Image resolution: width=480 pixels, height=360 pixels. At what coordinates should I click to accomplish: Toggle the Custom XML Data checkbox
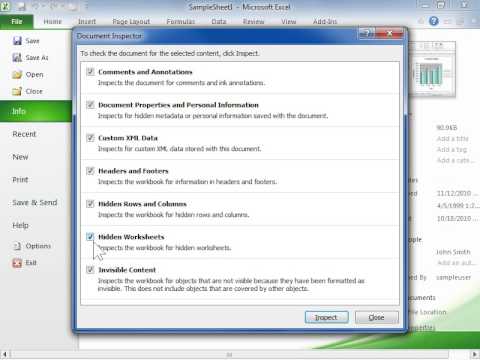[90, 138]
